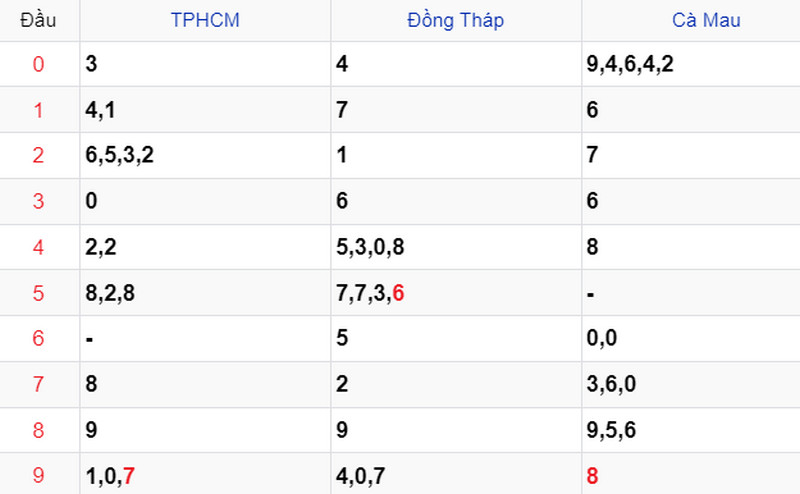This screenshot has height=494, width=800.
Task: Click Cà Mau cell containing 0,0
Action: point(691,338)
